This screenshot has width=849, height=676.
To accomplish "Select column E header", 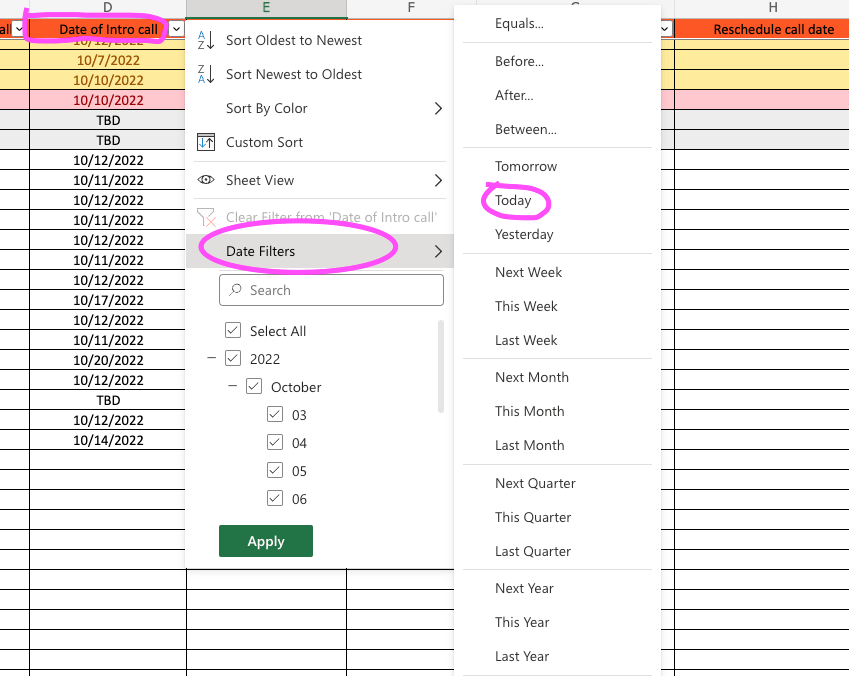I will [266, 8].
